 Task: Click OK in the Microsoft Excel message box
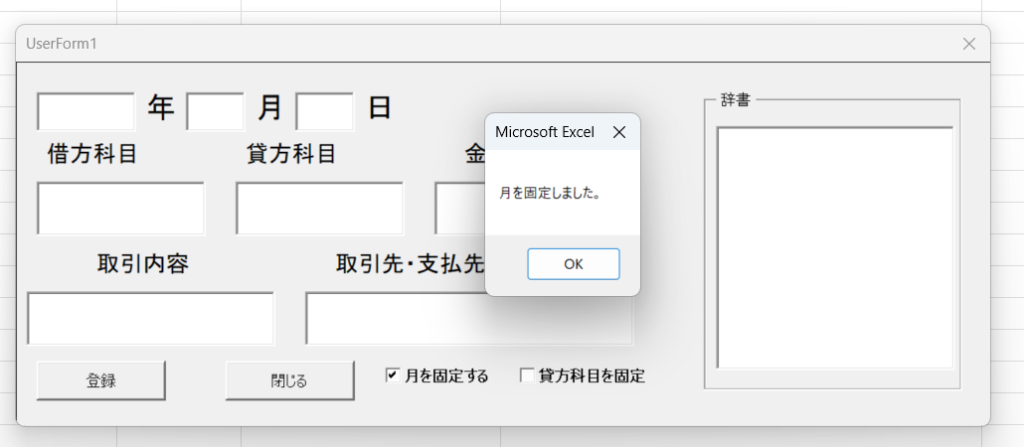(x=573, y=264)
